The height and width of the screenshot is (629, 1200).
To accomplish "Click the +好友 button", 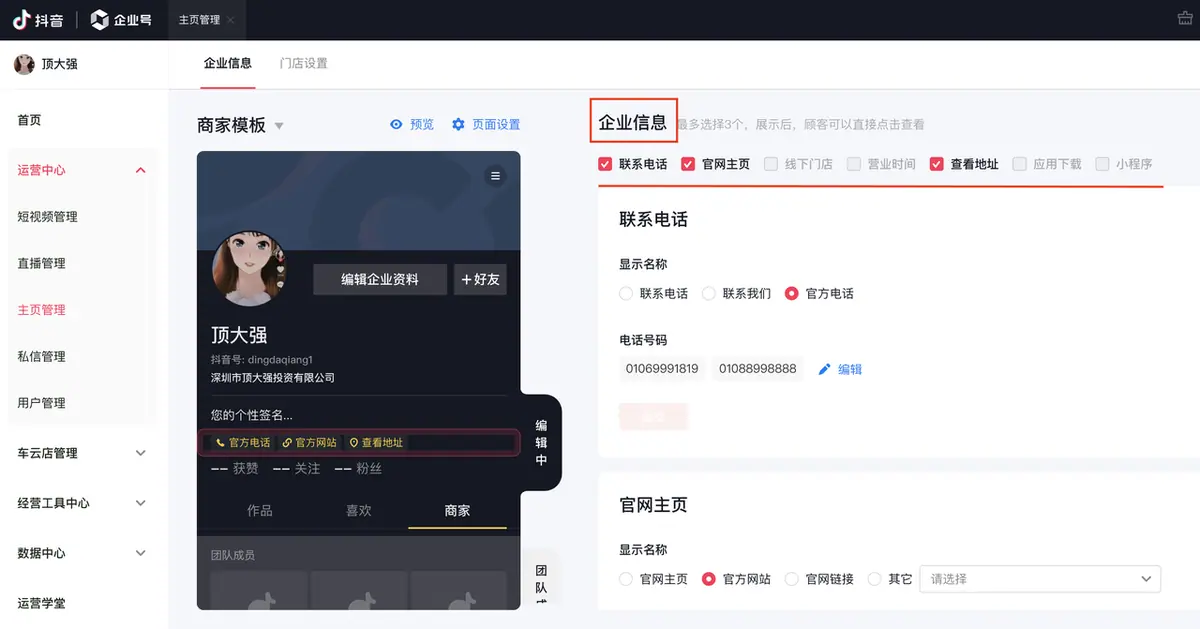I will coord(480,280).
